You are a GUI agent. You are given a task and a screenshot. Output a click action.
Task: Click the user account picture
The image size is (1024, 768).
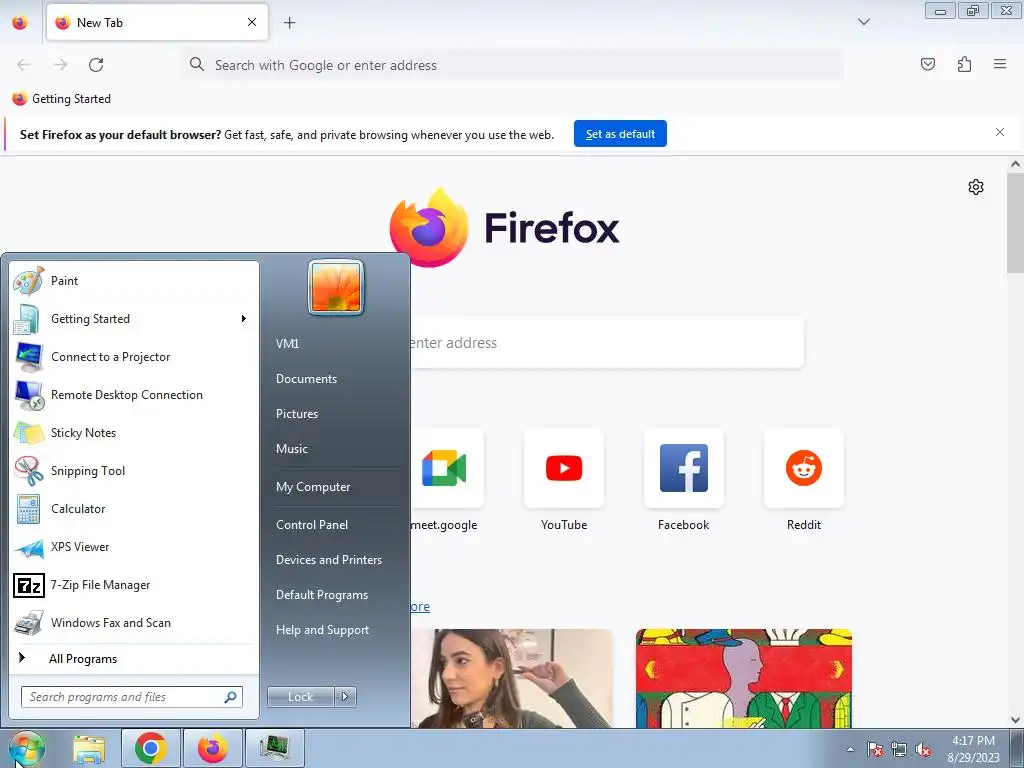(336, 287)
